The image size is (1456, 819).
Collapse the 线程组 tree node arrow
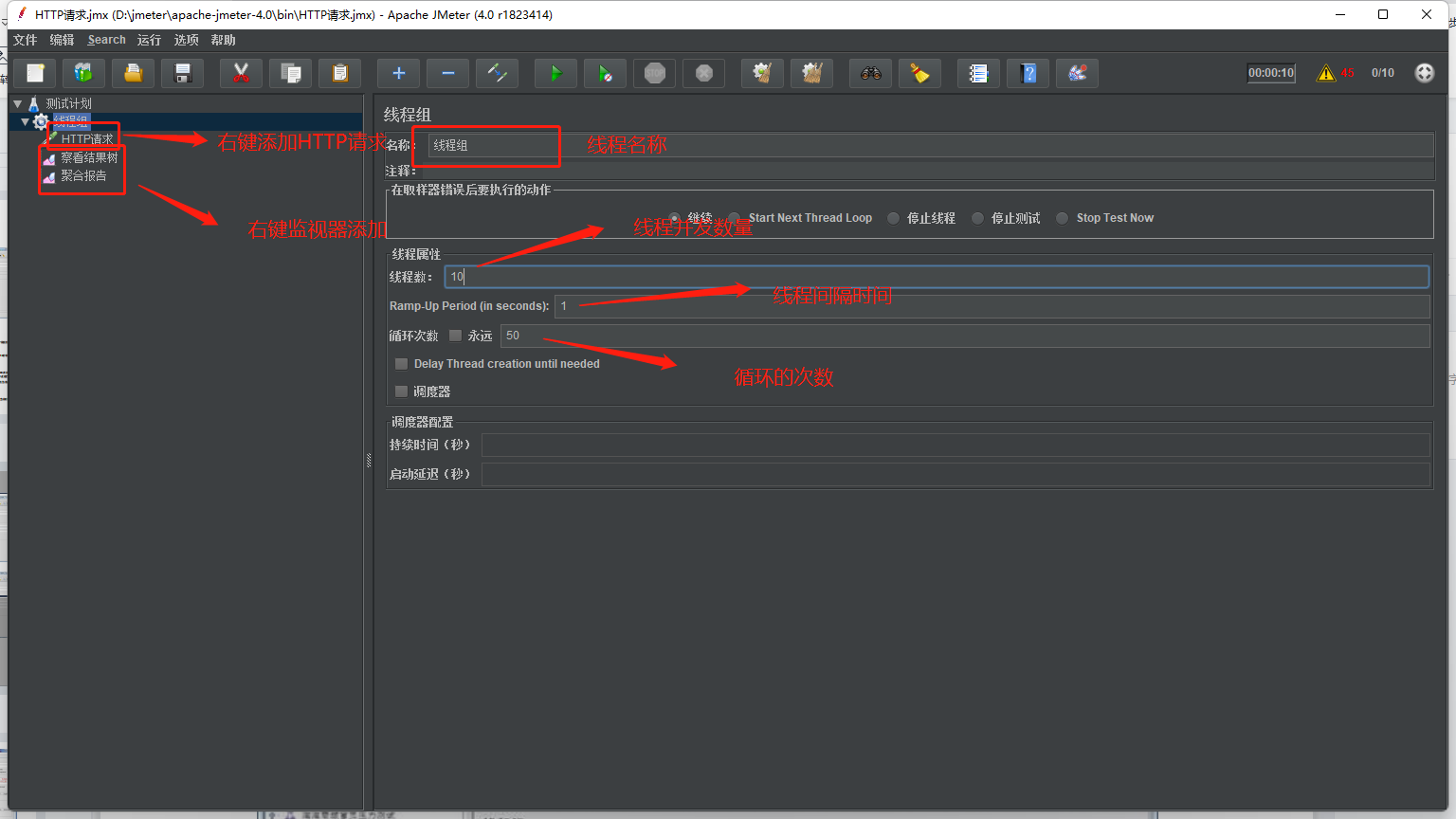(x=25, y=121)
